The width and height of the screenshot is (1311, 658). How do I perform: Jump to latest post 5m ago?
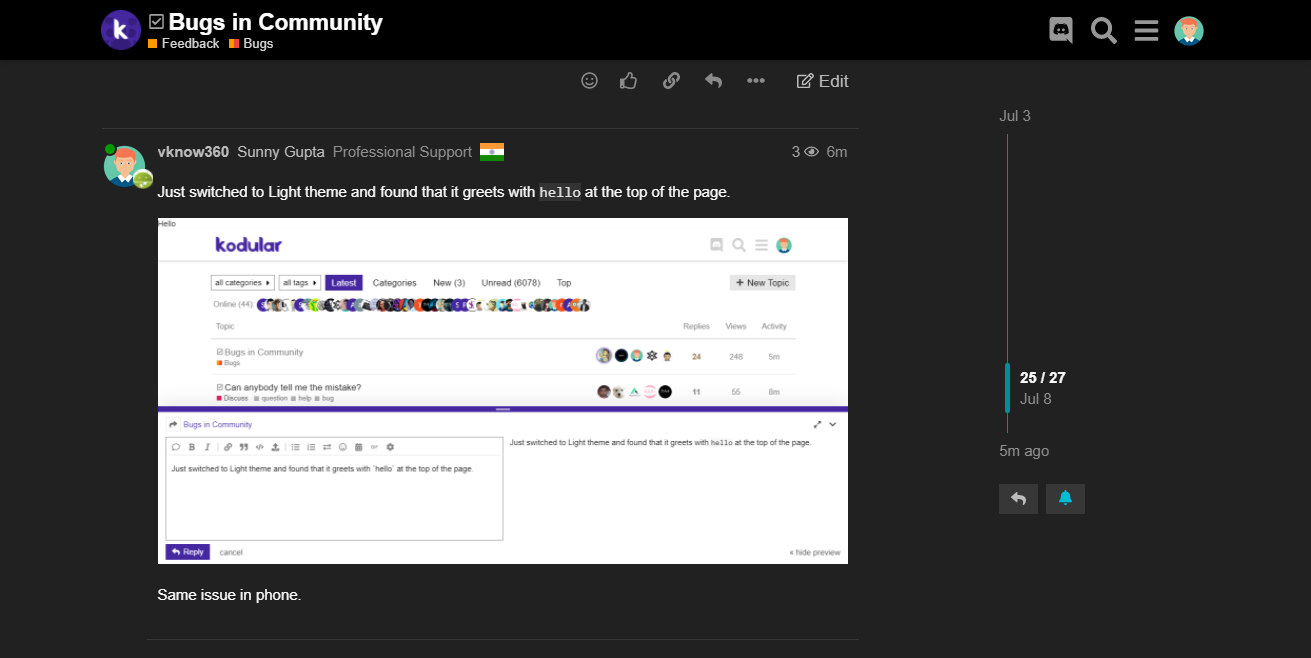[1024, 451]
